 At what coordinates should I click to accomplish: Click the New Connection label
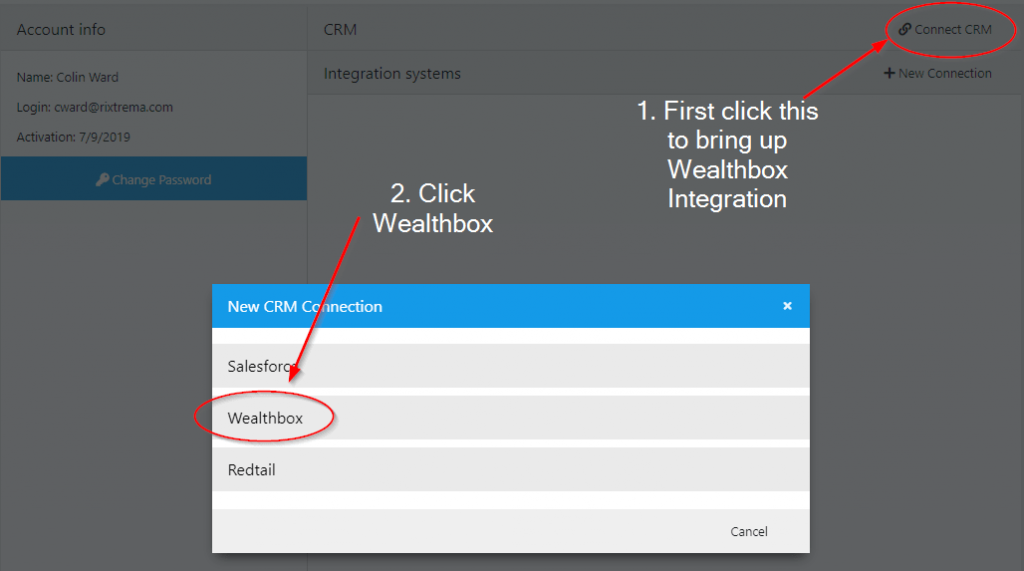[945, 73]
